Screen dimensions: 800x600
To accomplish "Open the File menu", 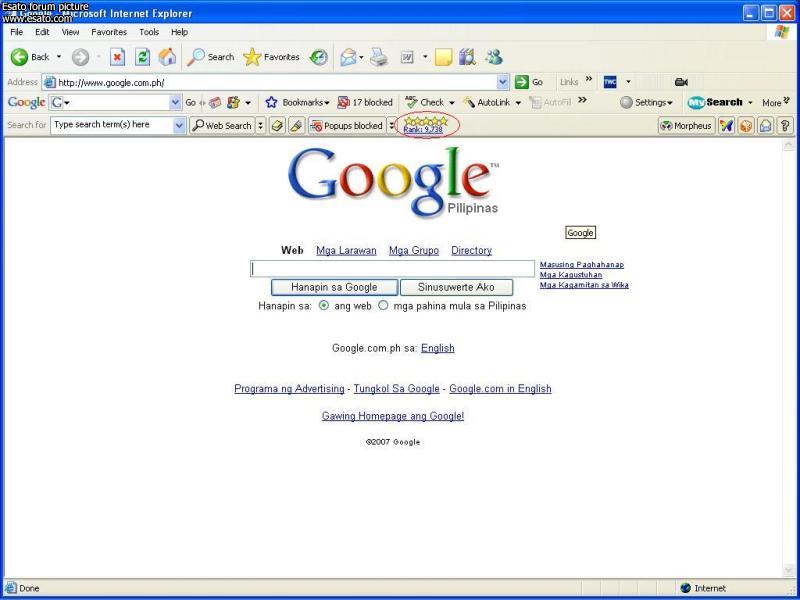I will point(16,32).
